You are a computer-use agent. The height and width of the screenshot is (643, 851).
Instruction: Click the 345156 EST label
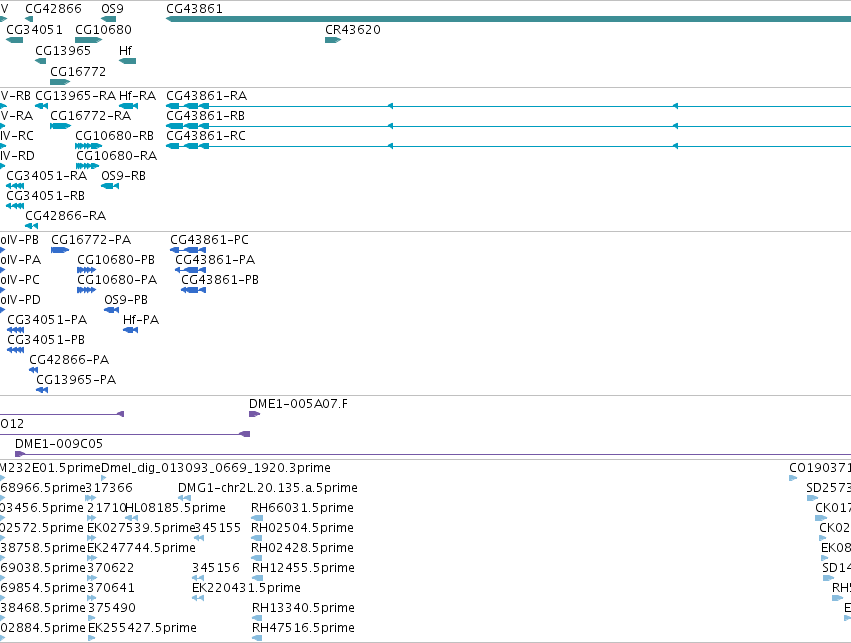[x=216, y=569]
